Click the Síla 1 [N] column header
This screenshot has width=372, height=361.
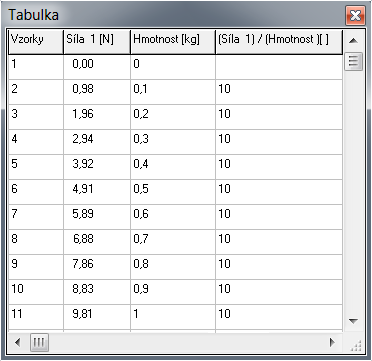(x=97, y=42)
